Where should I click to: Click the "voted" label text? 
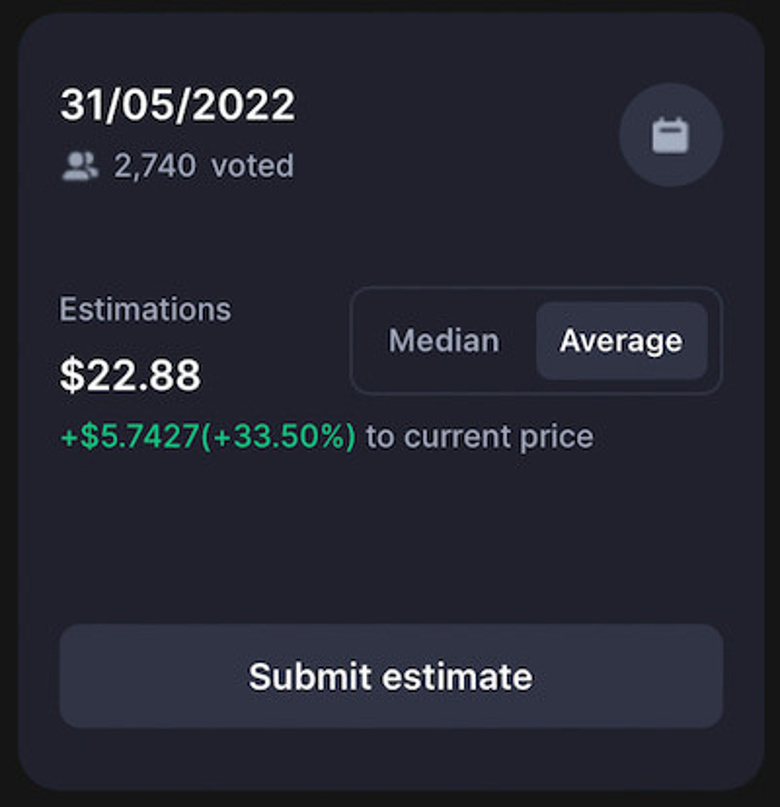[252, 166]
